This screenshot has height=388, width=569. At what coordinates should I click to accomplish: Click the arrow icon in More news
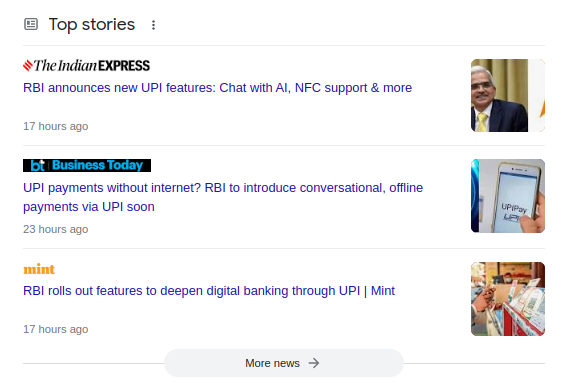pos(314,363)
